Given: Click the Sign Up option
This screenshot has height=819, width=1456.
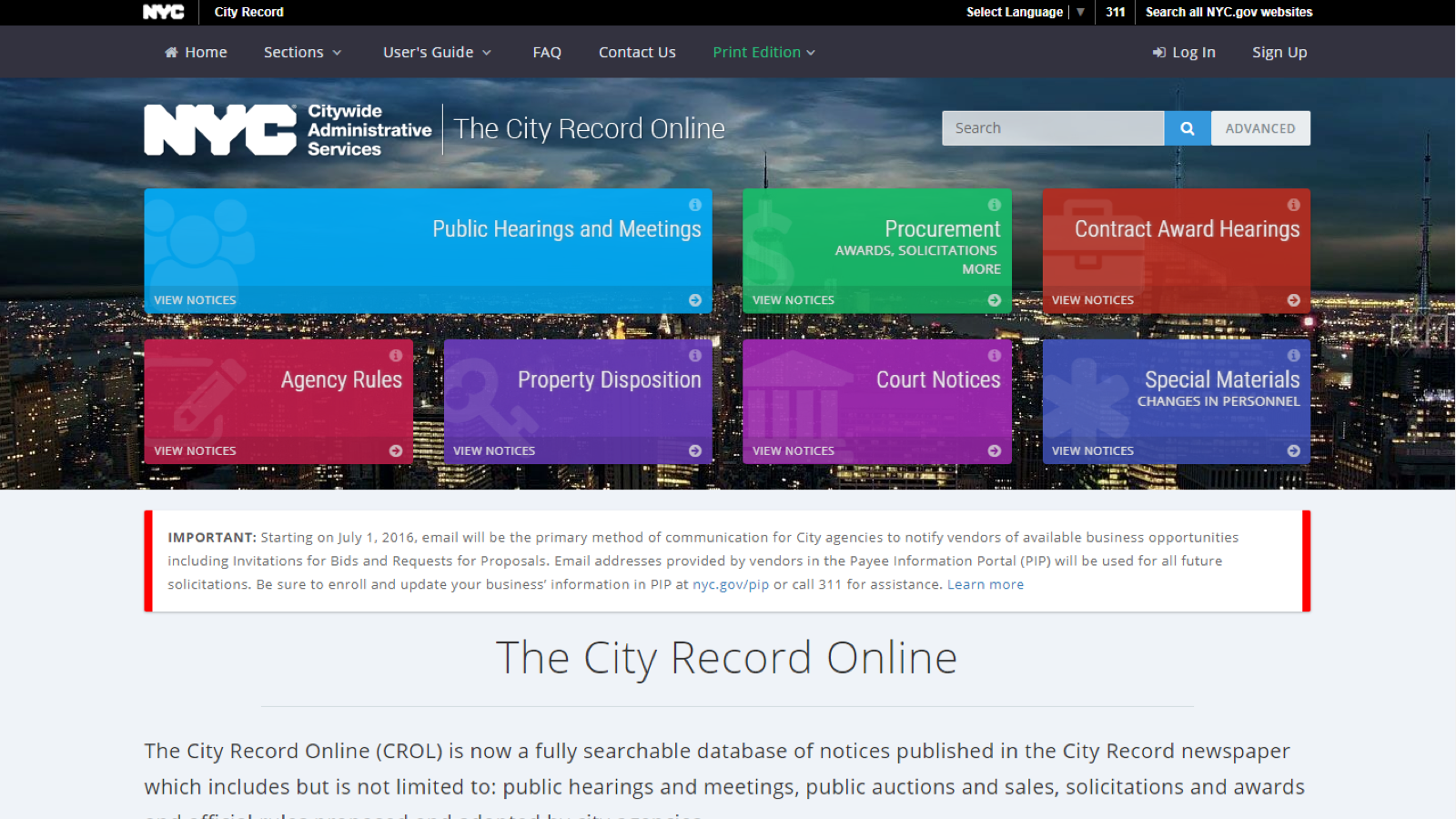Looking at the screenshot, I should coord(1279,52).
